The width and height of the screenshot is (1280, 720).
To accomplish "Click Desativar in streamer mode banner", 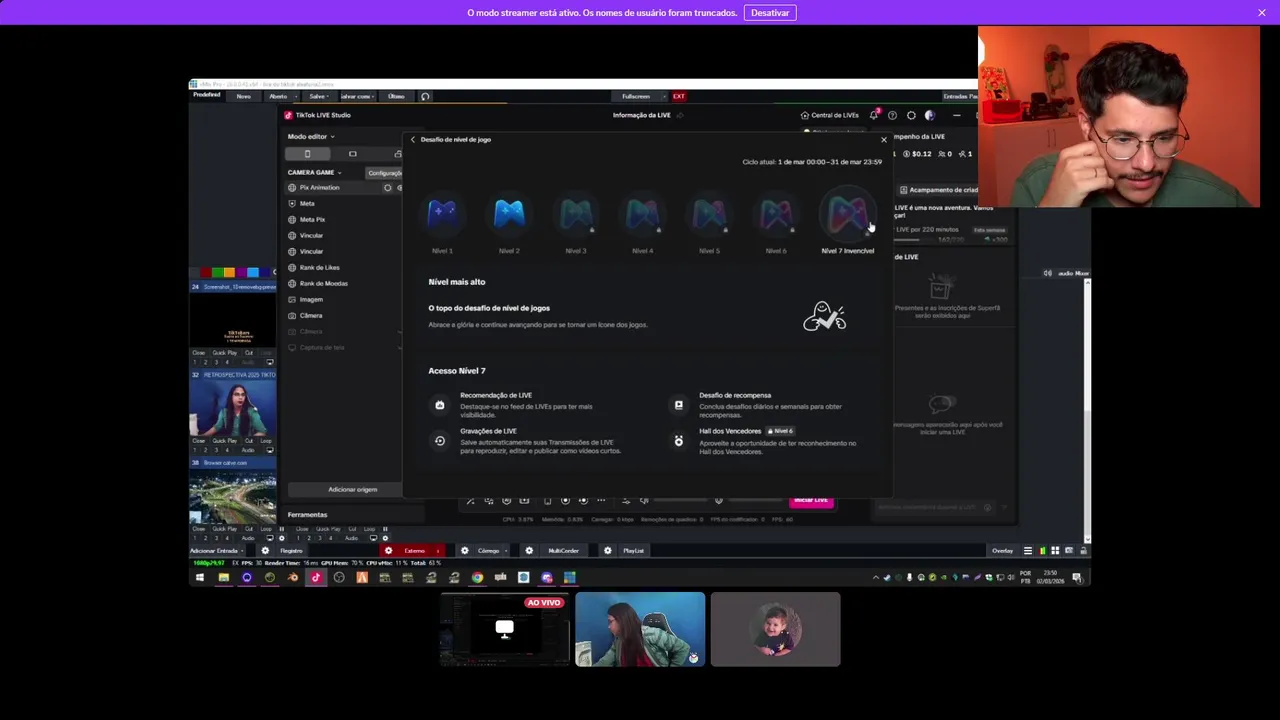I will click(x=770, y=13).
